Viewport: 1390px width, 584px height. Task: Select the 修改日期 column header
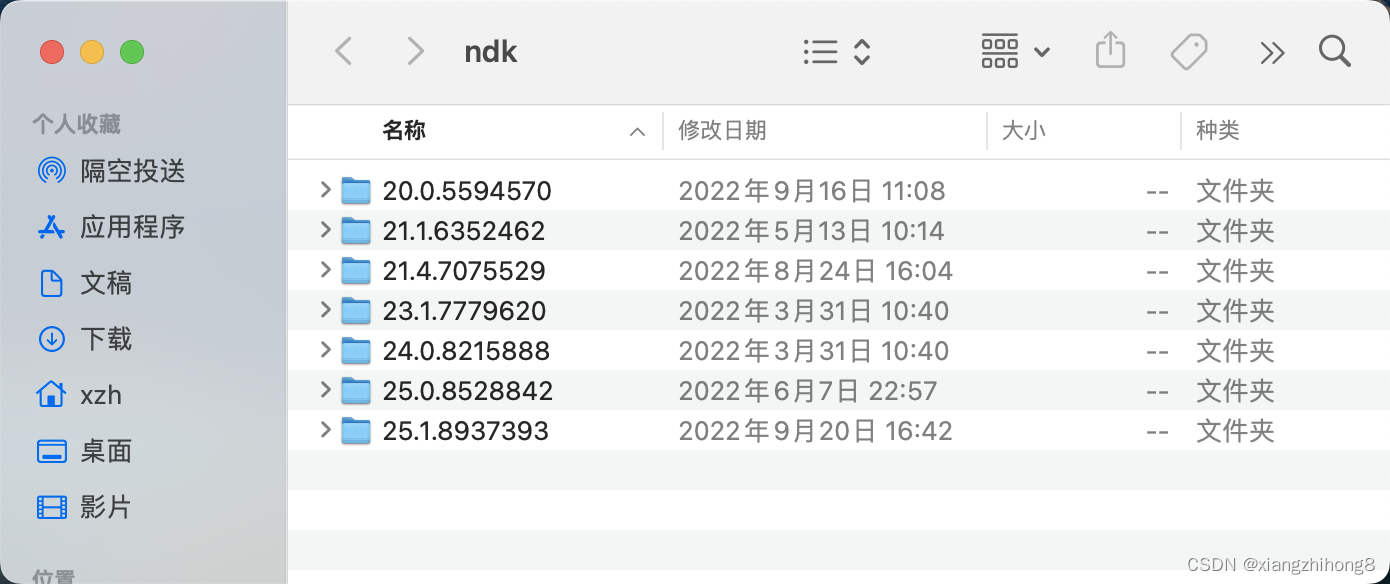(722, 131)
